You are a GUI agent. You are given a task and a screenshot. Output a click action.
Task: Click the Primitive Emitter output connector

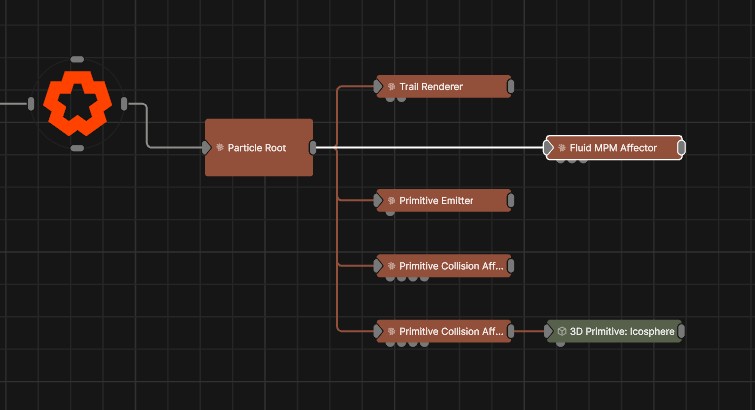click(x=511, y=200)
